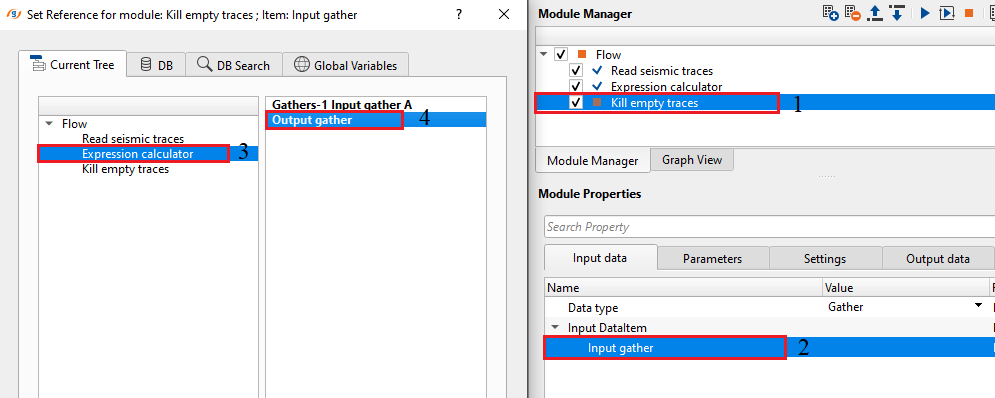Click the Gathers-1 Input gather A header
The height and width of the screenshot is (398, 995).
coord(342,104)
